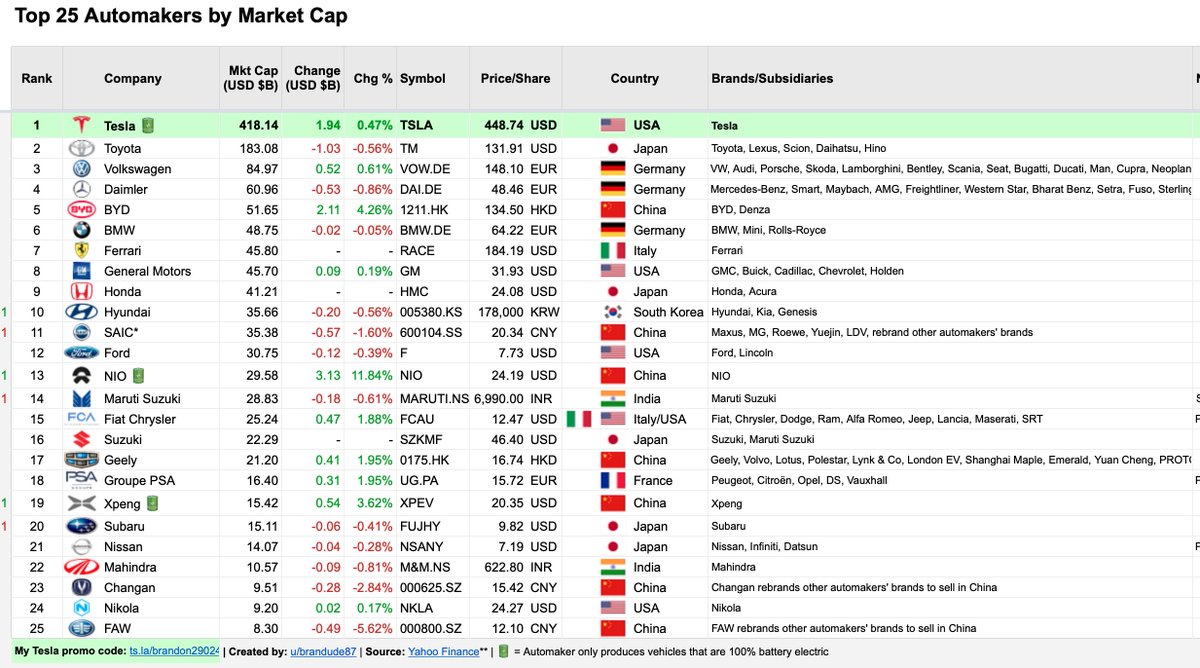This screenshot has height=668, width=1200.
Task: Click the PSA Groupe logo
Action: click(81, 480)
